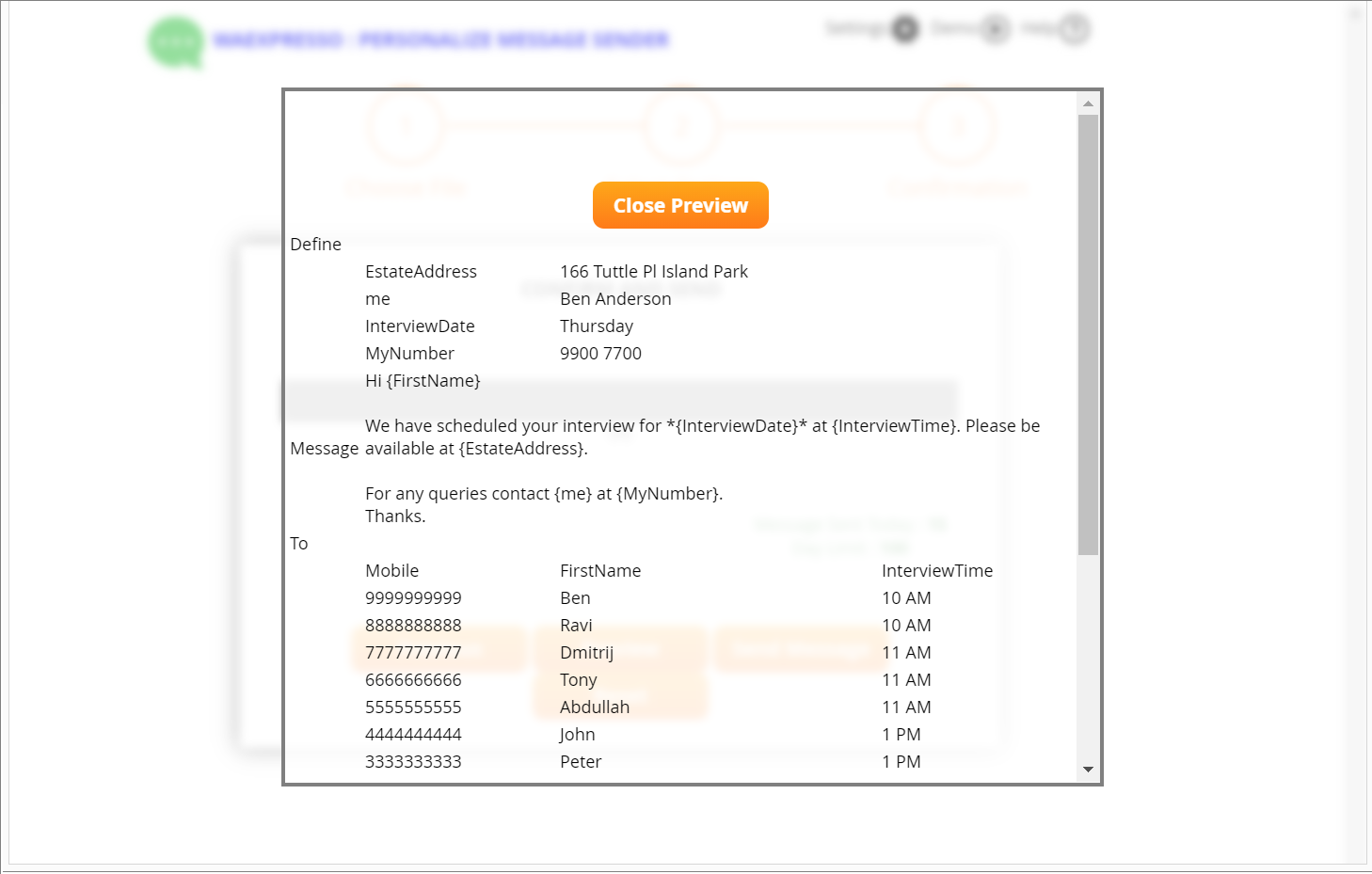Click the Help question mark icon

coord(1074,29)
